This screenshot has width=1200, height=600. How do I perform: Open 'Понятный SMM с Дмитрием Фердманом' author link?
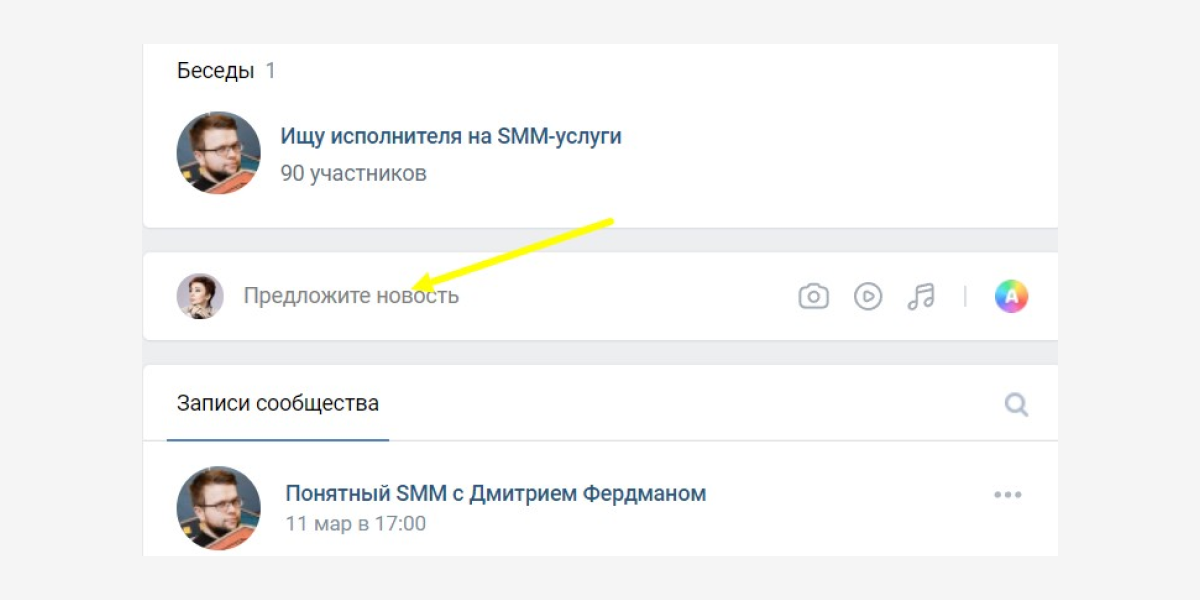click(x=495, y=493)
